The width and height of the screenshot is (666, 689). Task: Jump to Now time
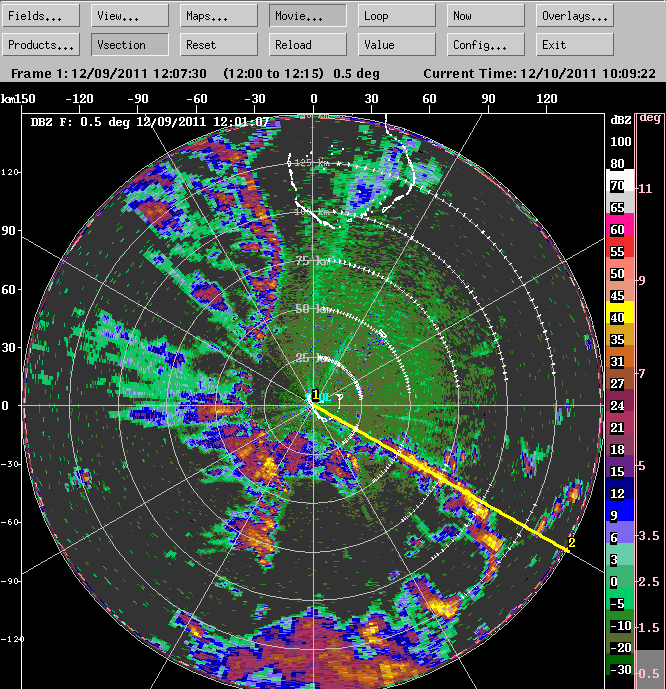(x=486, y=16)
